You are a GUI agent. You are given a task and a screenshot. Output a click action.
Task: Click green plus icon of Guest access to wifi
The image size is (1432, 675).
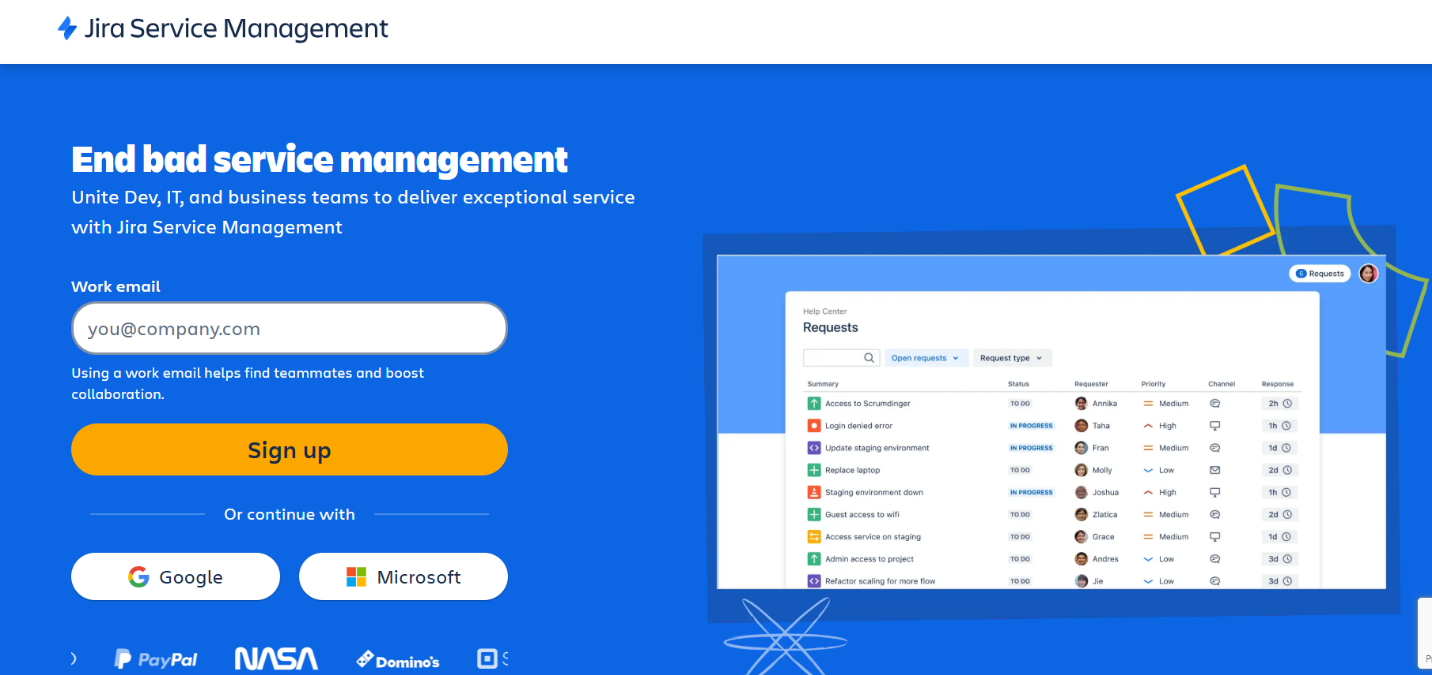tap(814, 514)
